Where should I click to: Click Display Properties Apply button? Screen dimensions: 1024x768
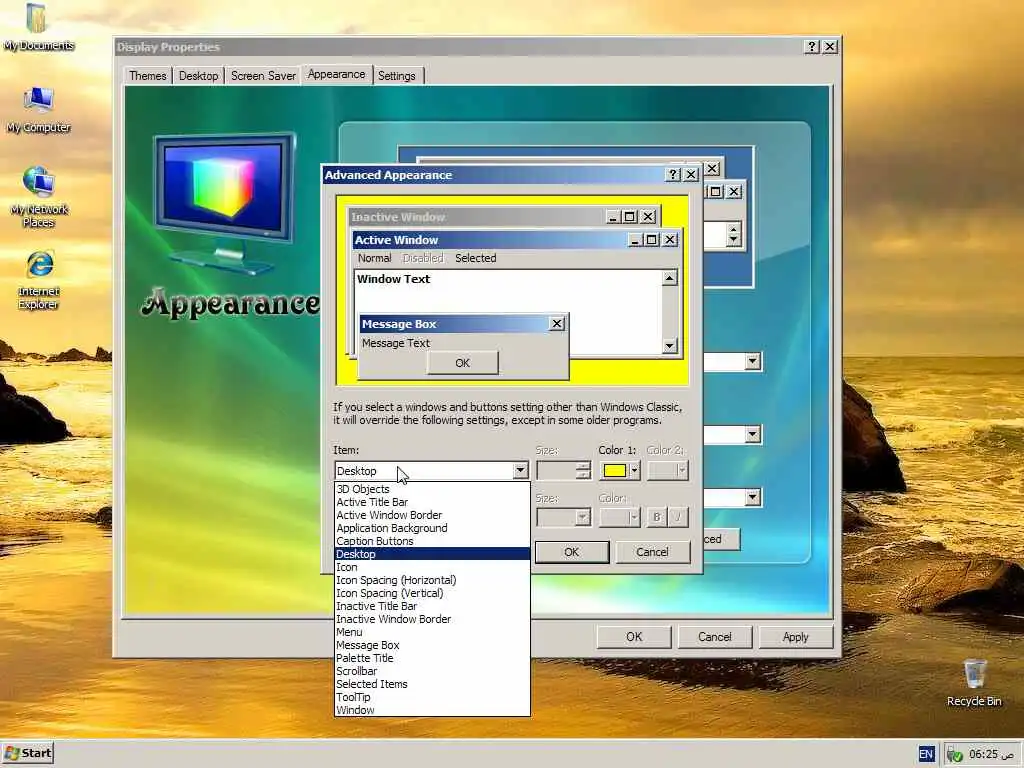[795, 637]
